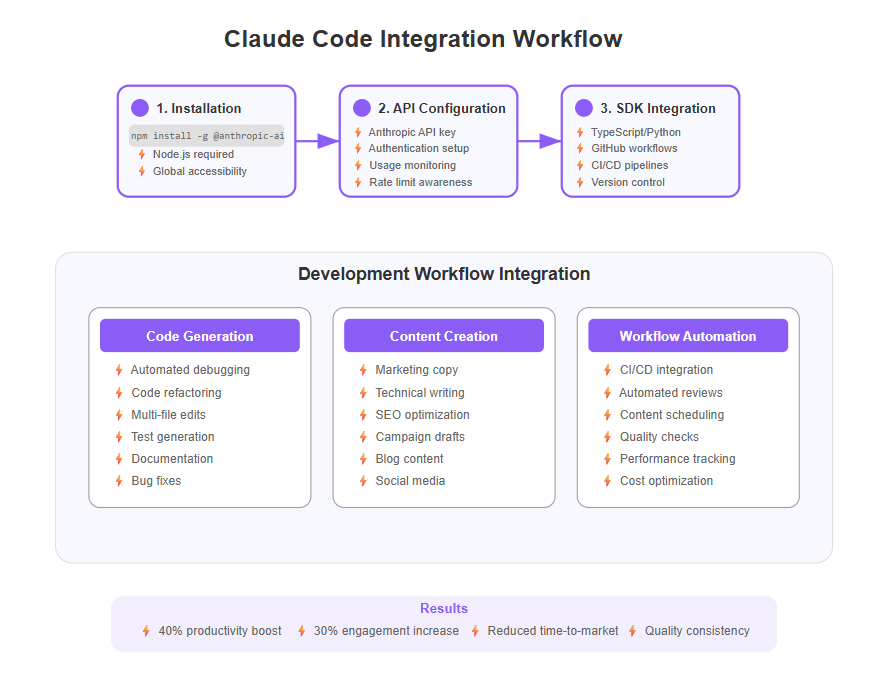Viewport: 885px width, 700px height.
Task: Click the bolt icon beside Automated debugging
Action: [x=119, y=370]
